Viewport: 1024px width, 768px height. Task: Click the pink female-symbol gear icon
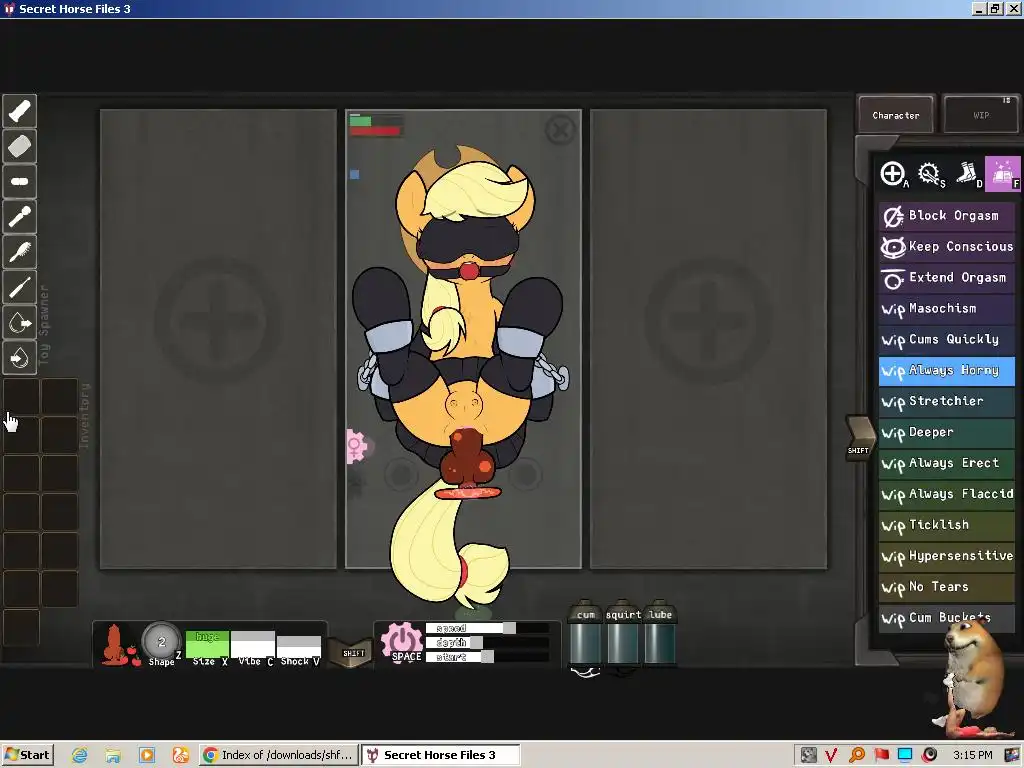pyautogui.click(x=355, y=447)
